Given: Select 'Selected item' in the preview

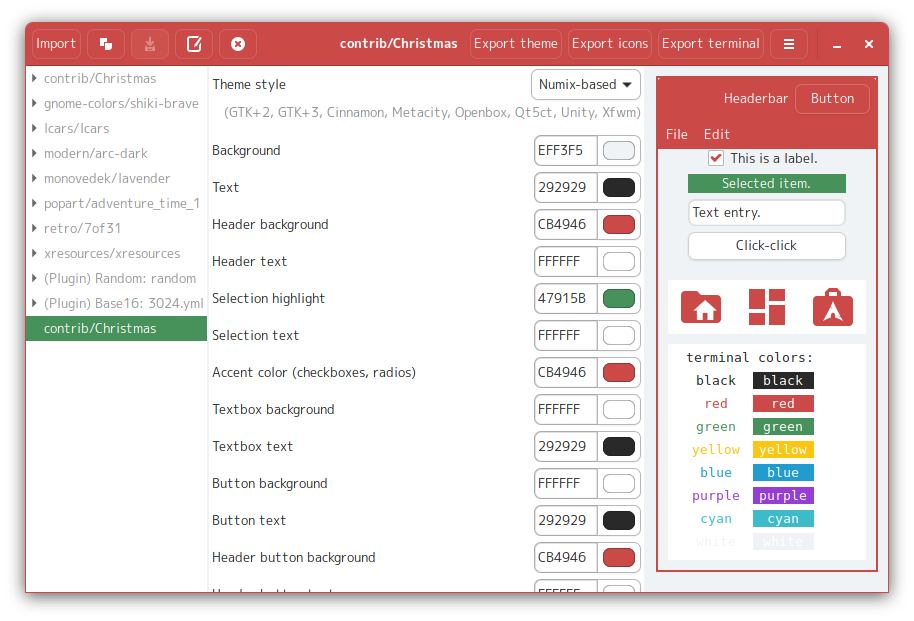Looking at the screenshot, I should point(766,184).
